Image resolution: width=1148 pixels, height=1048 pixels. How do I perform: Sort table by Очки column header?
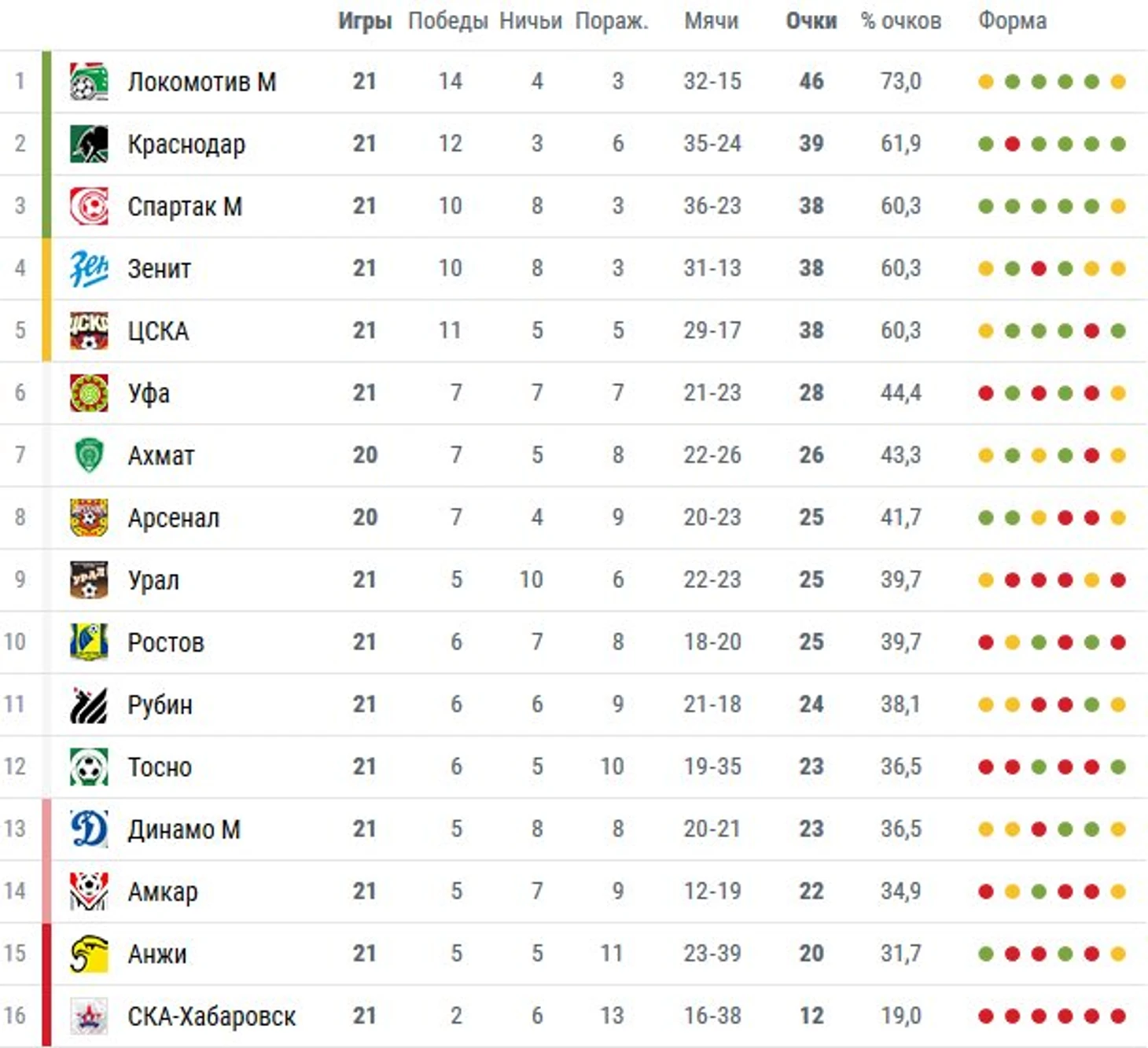click(811, 21)
